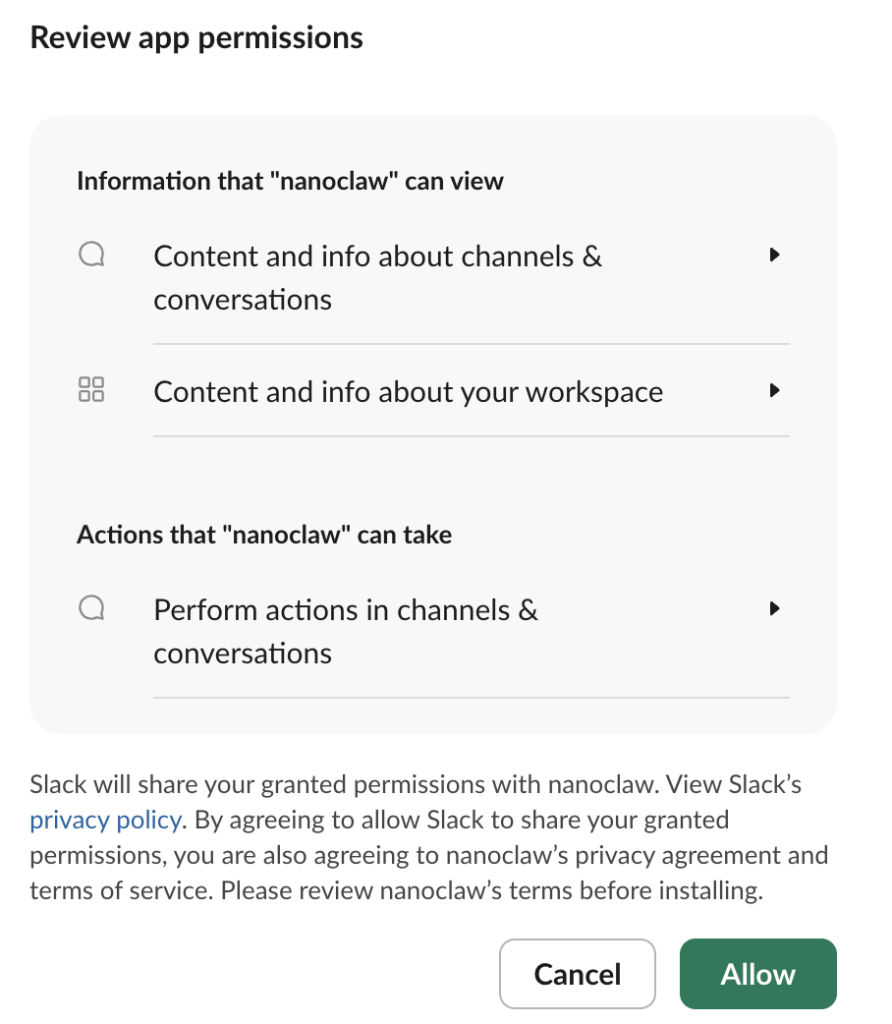Image resolution: width=892 pixels, height=1024 pixels.
Task: Click the speech bubble icon beside Perform actions
Action: click(92, 609)
